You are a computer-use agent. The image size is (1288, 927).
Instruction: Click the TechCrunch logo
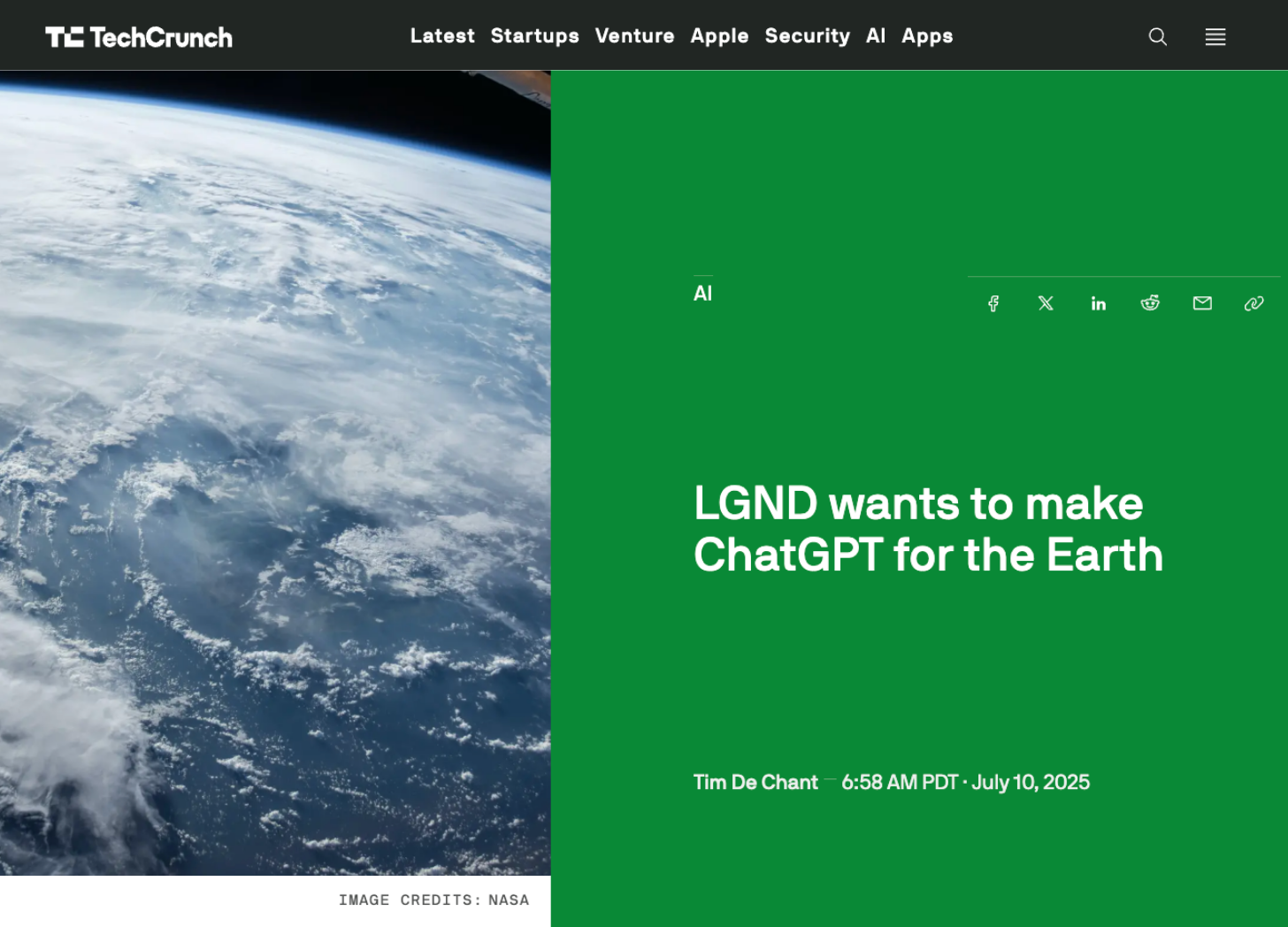point(138,36)
